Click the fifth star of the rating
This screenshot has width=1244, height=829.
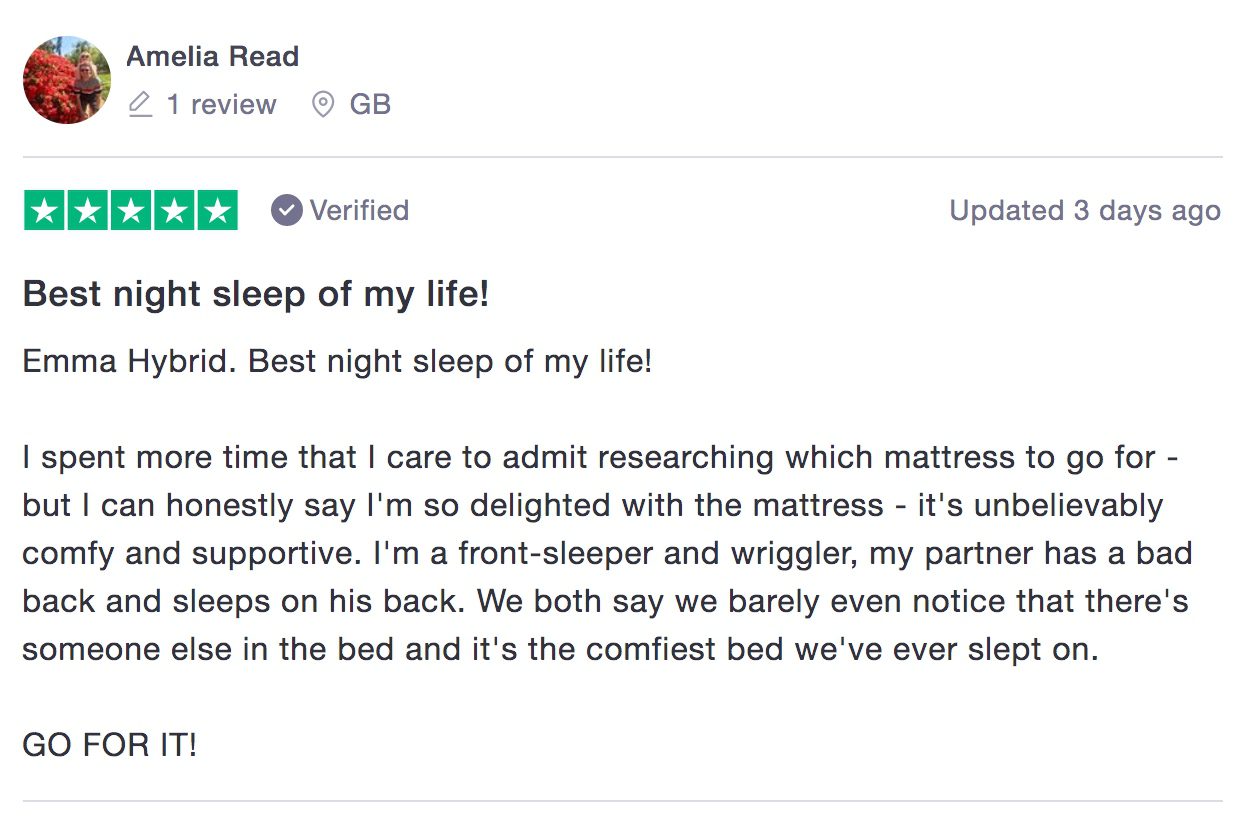coord(216,210)
